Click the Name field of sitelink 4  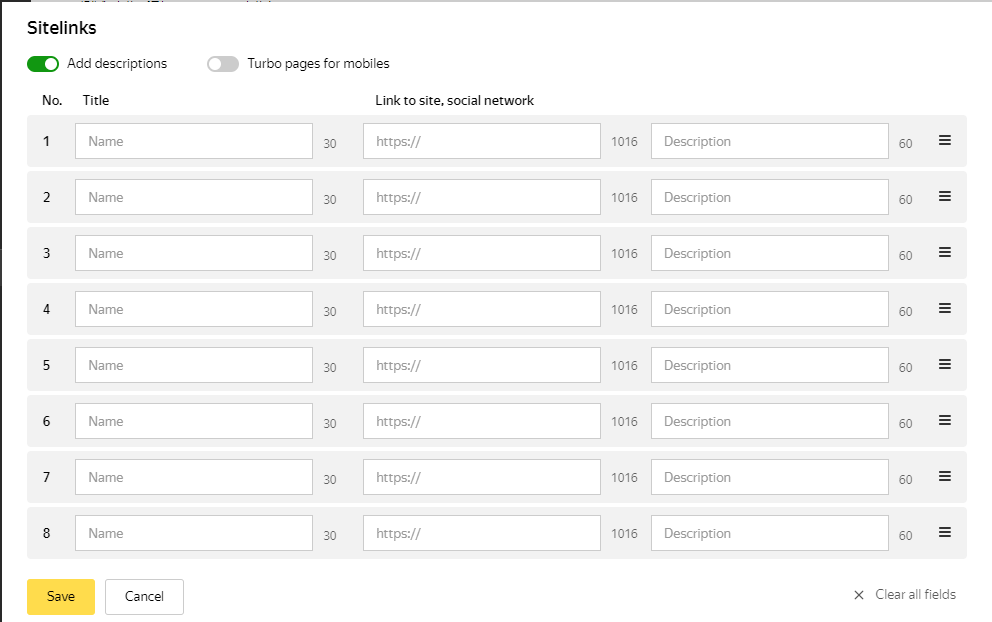point(194,309)
